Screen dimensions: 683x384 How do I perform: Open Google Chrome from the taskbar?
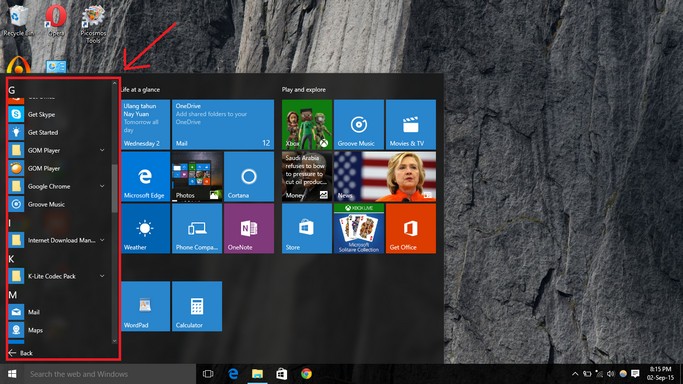[x=306, y=374]
